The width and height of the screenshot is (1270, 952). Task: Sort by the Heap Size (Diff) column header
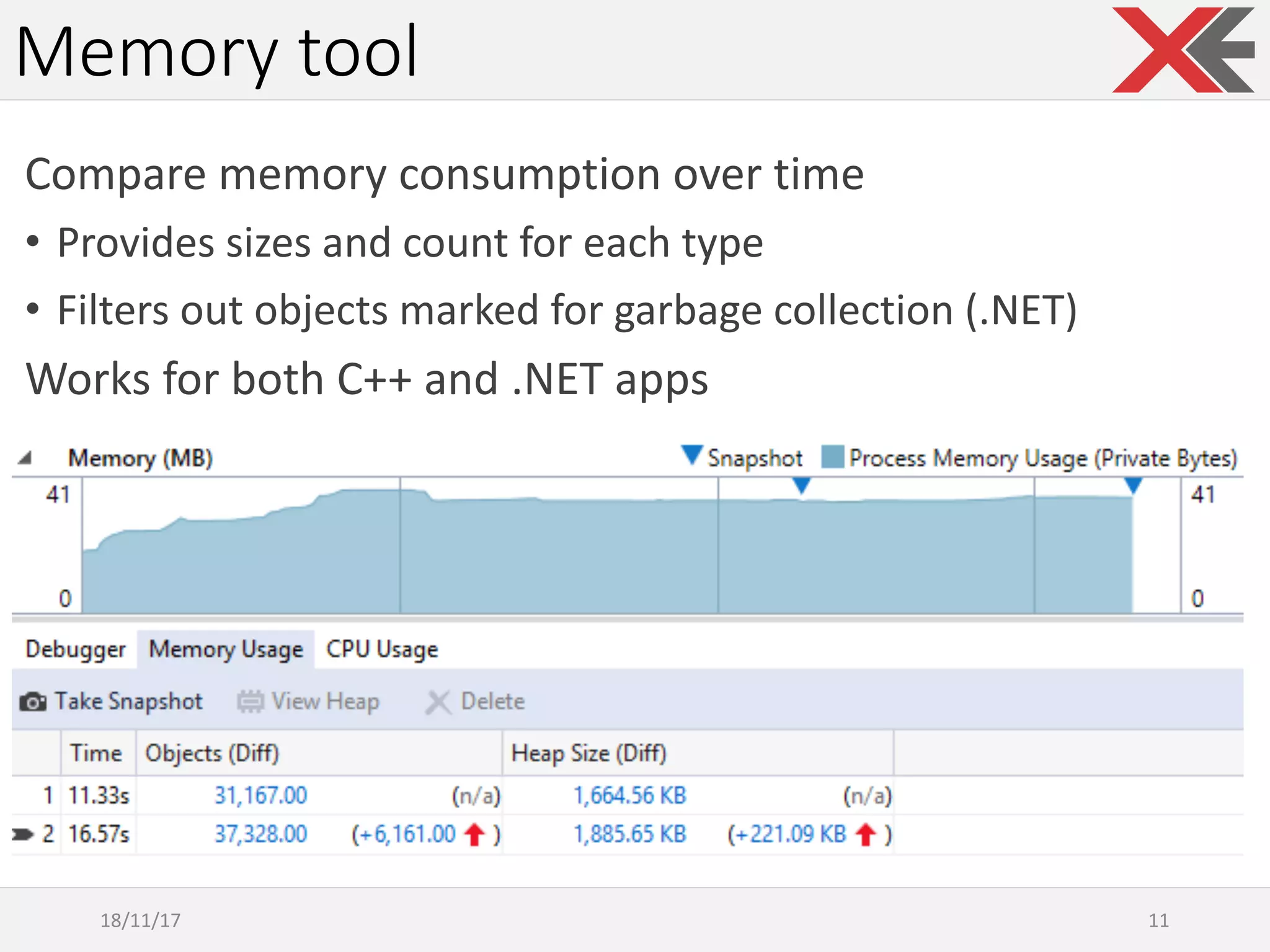coord(698,753)
